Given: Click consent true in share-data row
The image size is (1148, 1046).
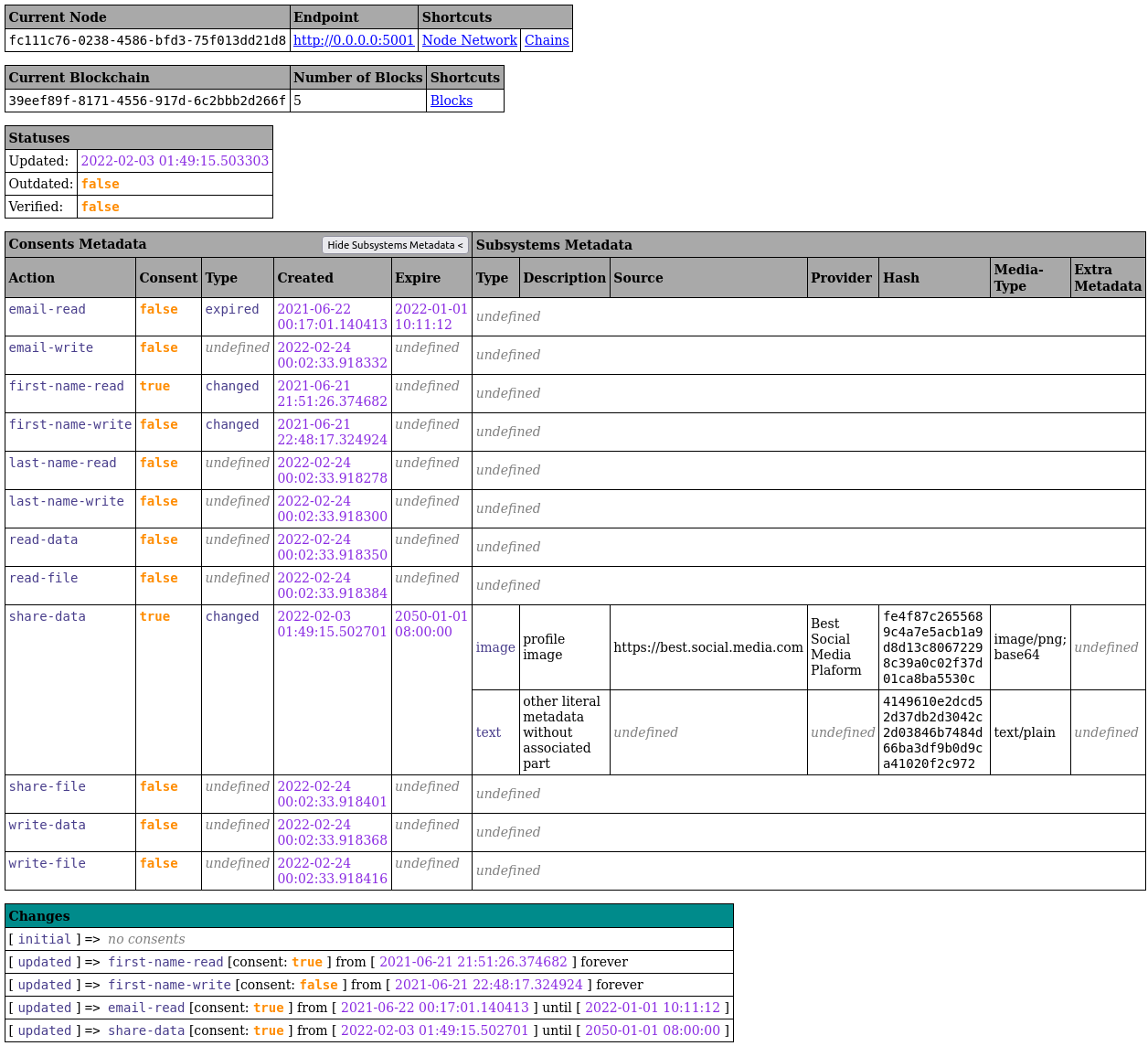Looking at the screenshot, I should [154, 616].
